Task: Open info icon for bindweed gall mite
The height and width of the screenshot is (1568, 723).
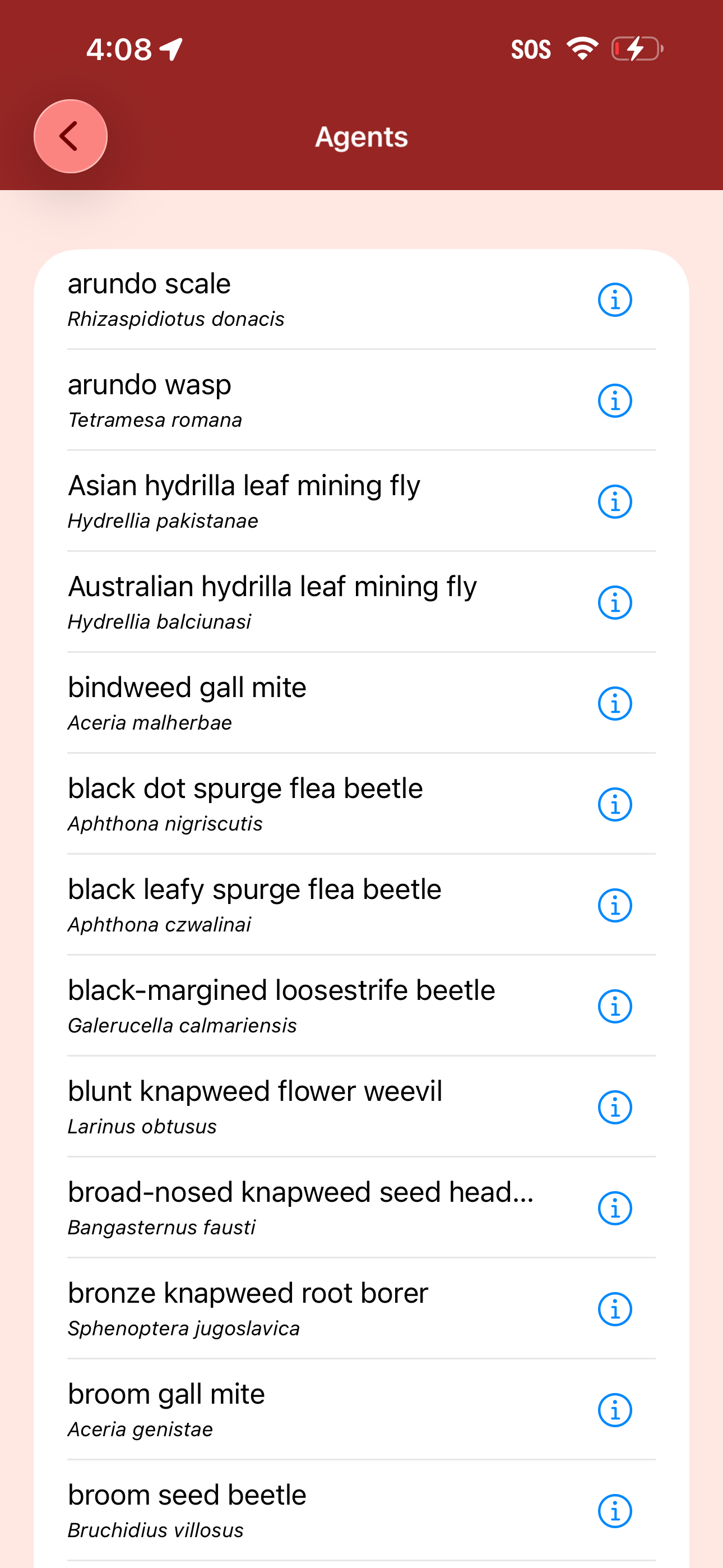Action: tap(615, 704)
